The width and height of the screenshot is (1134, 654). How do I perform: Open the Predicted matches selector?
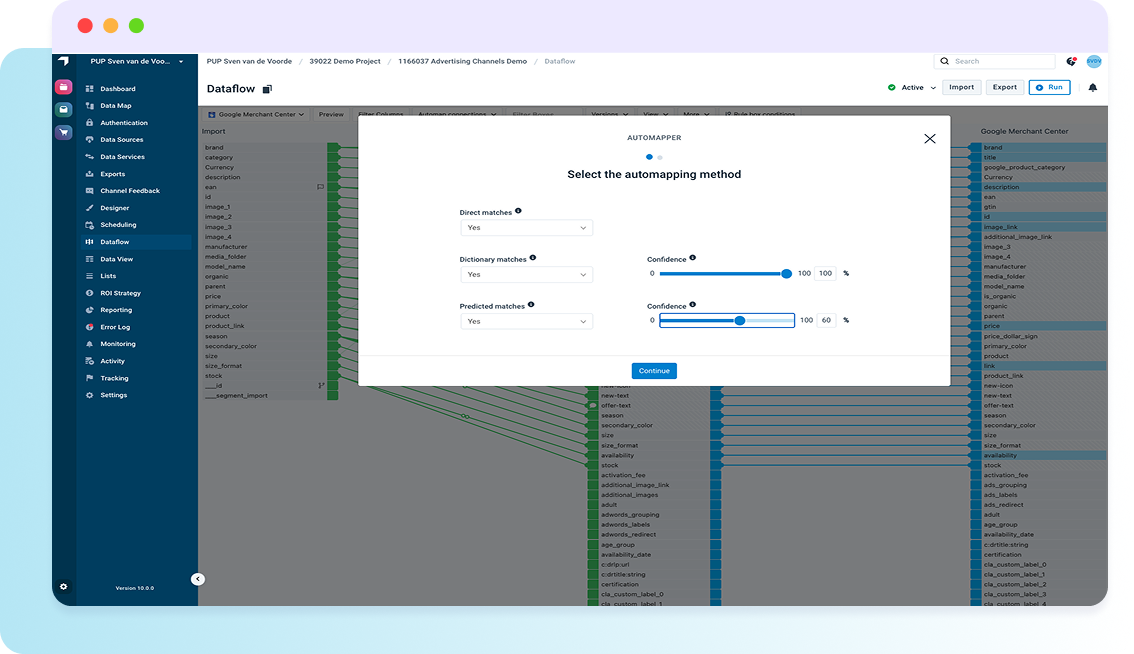point(526,321)
